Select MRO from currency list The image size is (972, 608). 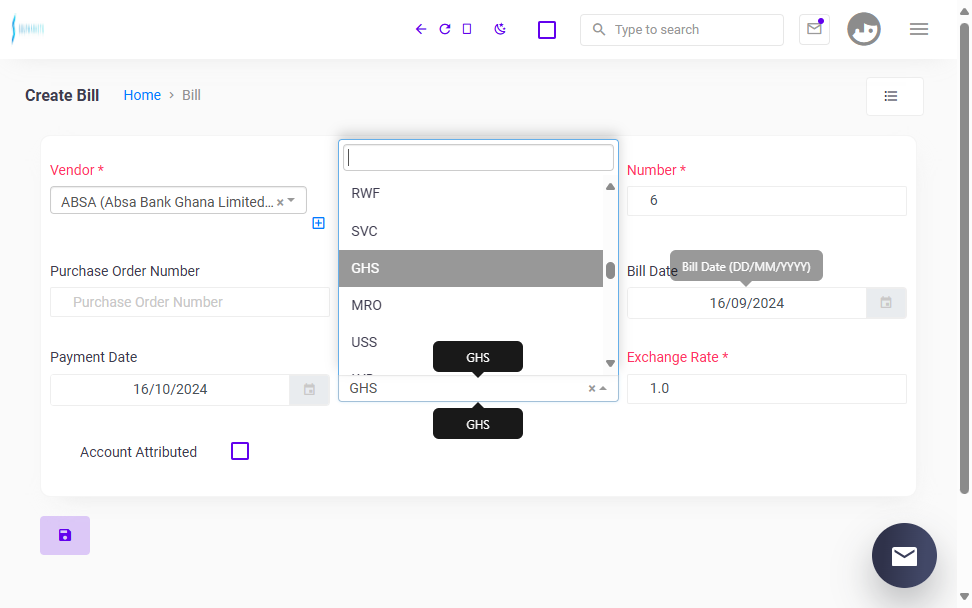(x=471, y=305)
